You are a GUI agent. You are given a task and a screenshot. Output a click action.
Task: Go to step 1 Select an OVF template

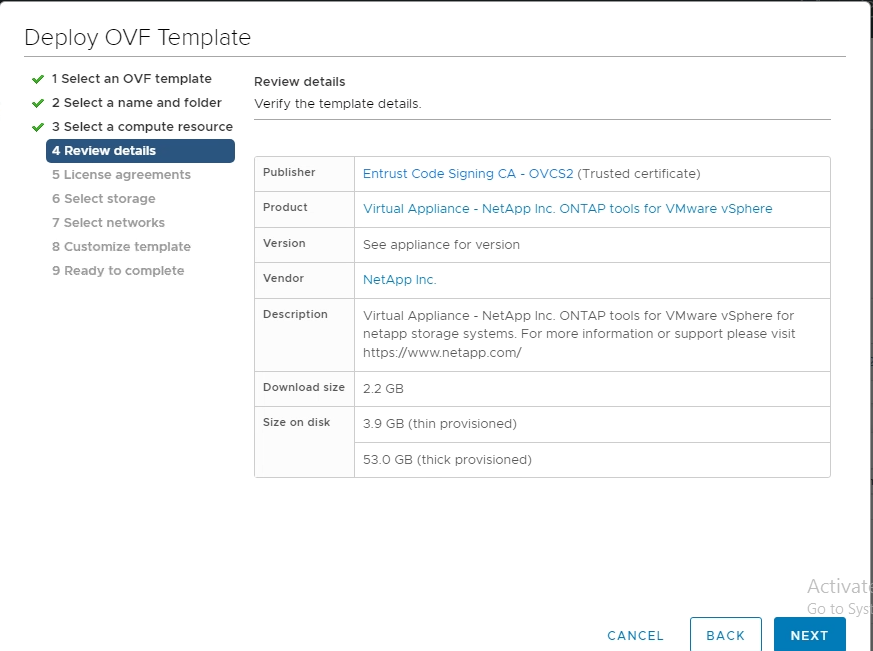131,79
